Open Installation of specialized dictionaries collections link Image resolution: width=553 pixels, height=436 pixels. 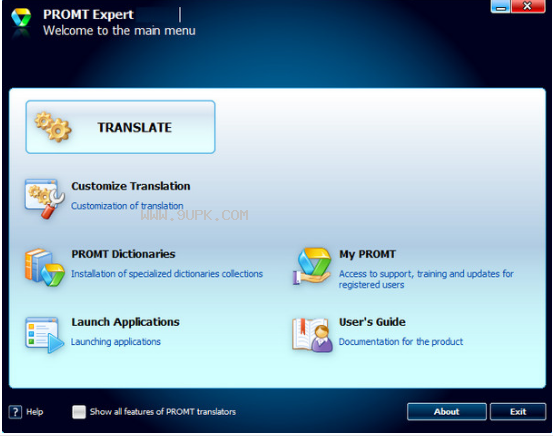coord(167,274)
